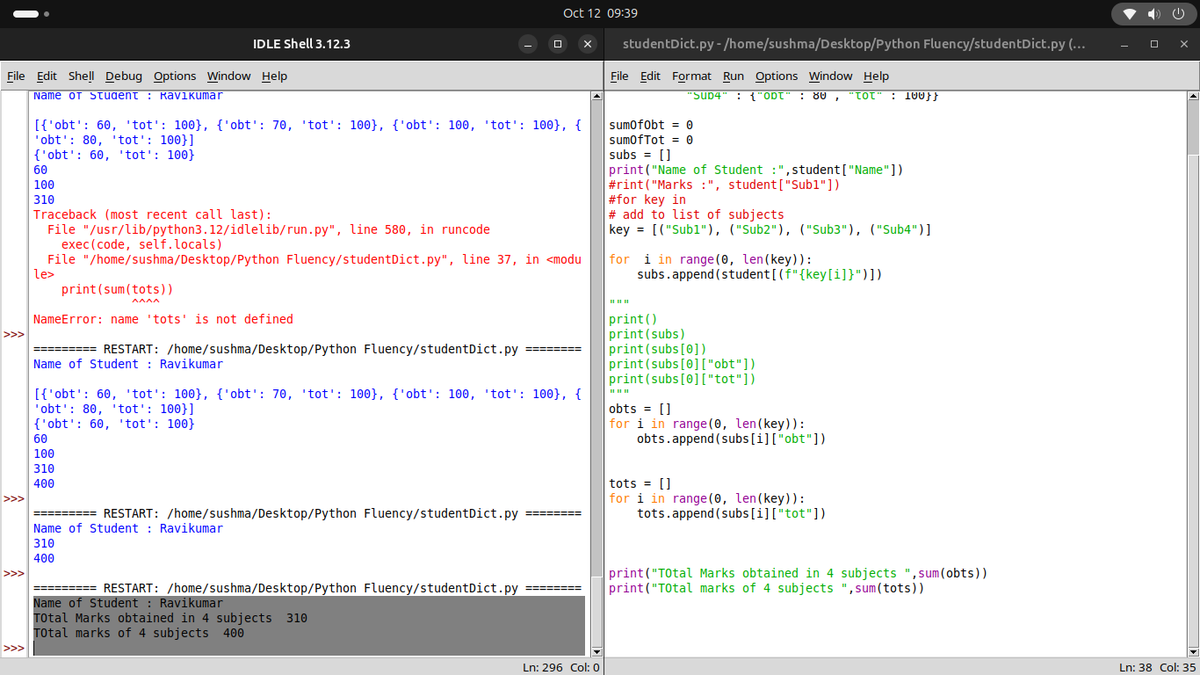This screenshot has height=675, width=1200.
Task: Open the Window menu in the editor
Action: pos(830,76)
